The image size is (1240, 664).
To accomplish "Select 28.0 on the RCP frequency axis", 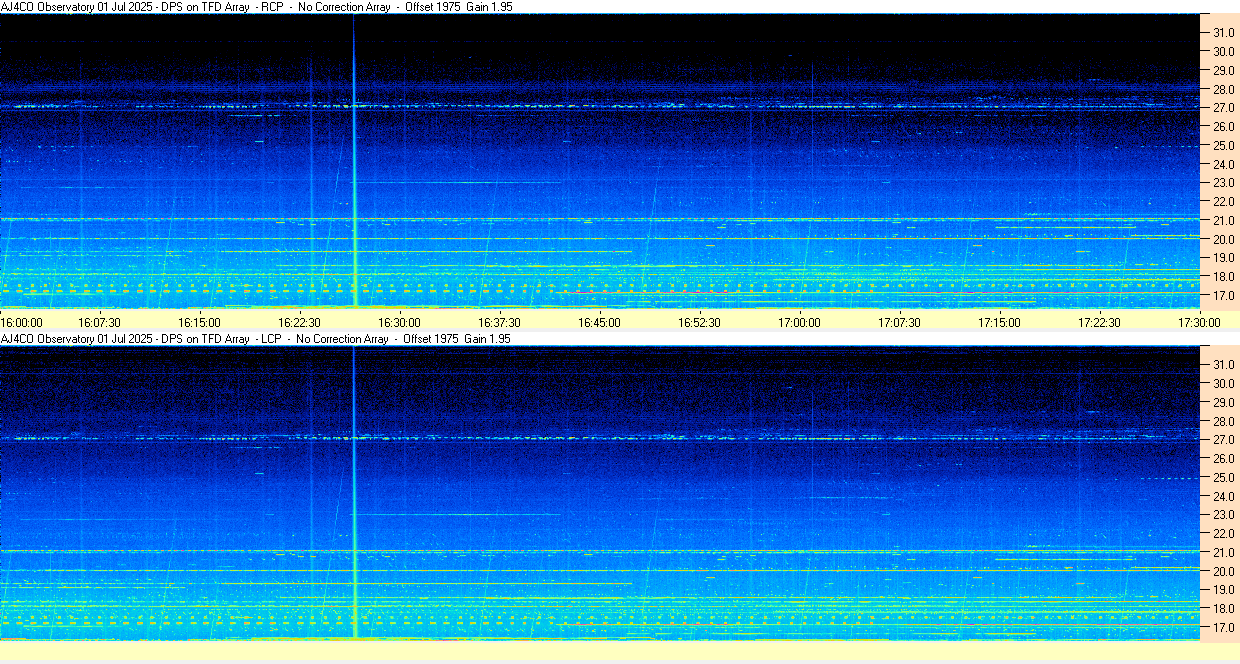I will pos(1224,89).
